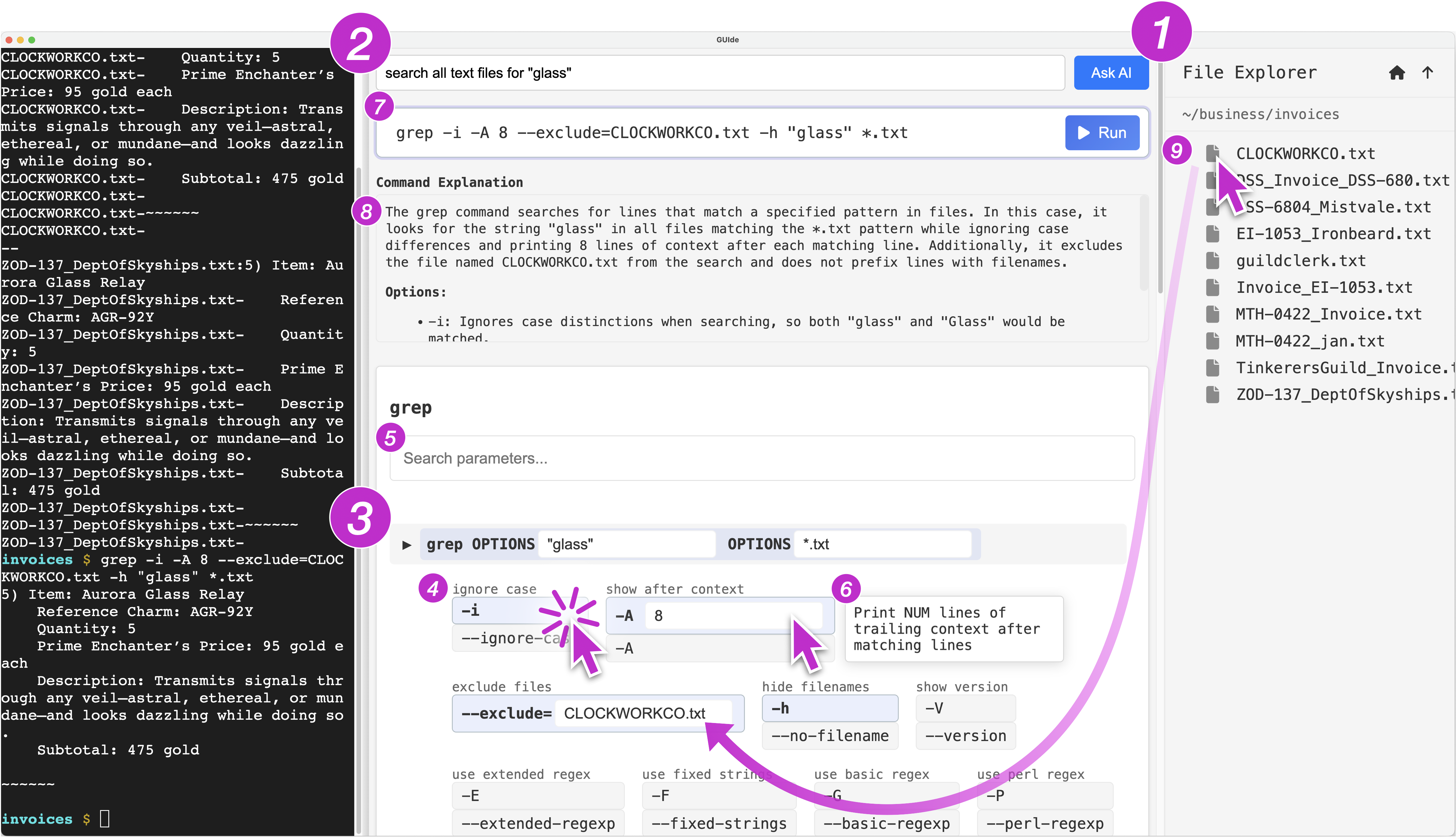Expand the grep command disclosure triangle
The height and width of the screenshot is (837, 1456).
pyautogui.click(x=407, y=544)
